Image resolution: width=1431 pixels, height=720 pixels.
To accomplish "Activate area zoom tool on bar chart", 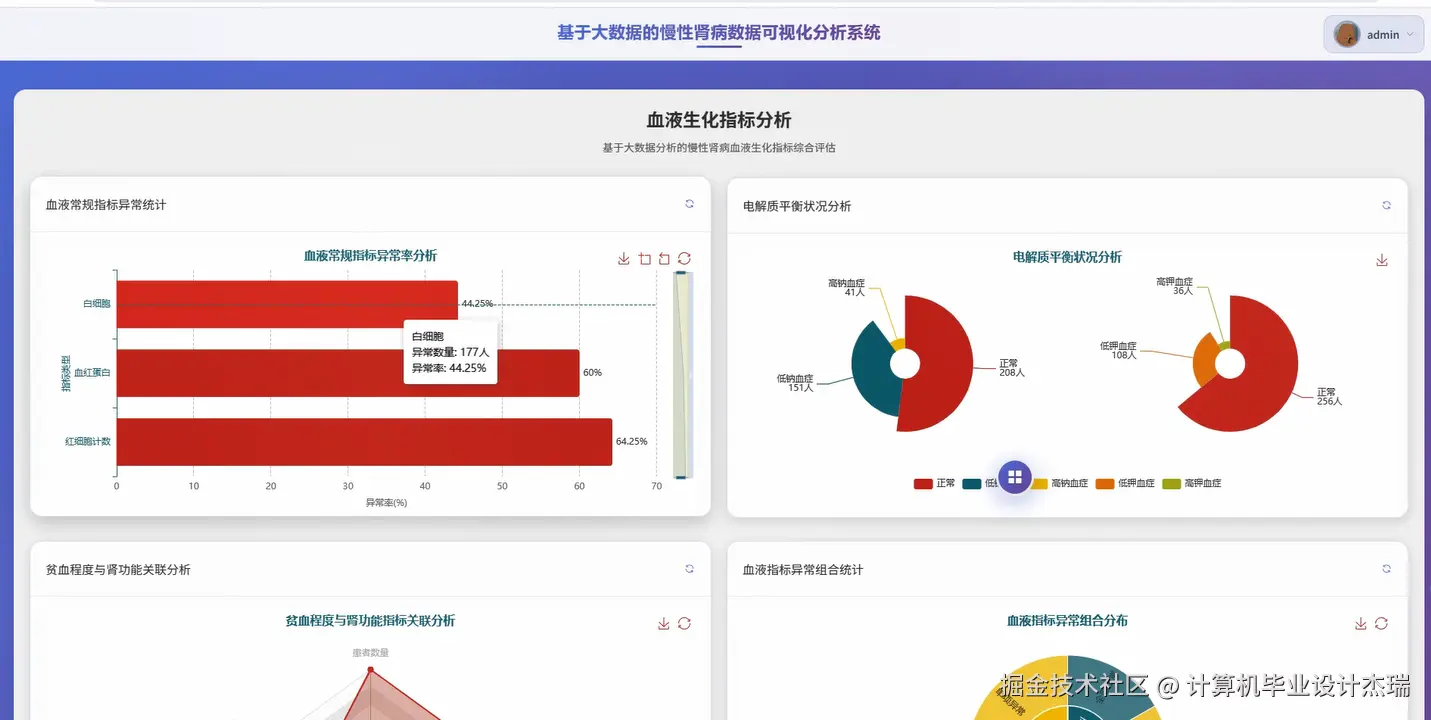I will tap(645, 259).
